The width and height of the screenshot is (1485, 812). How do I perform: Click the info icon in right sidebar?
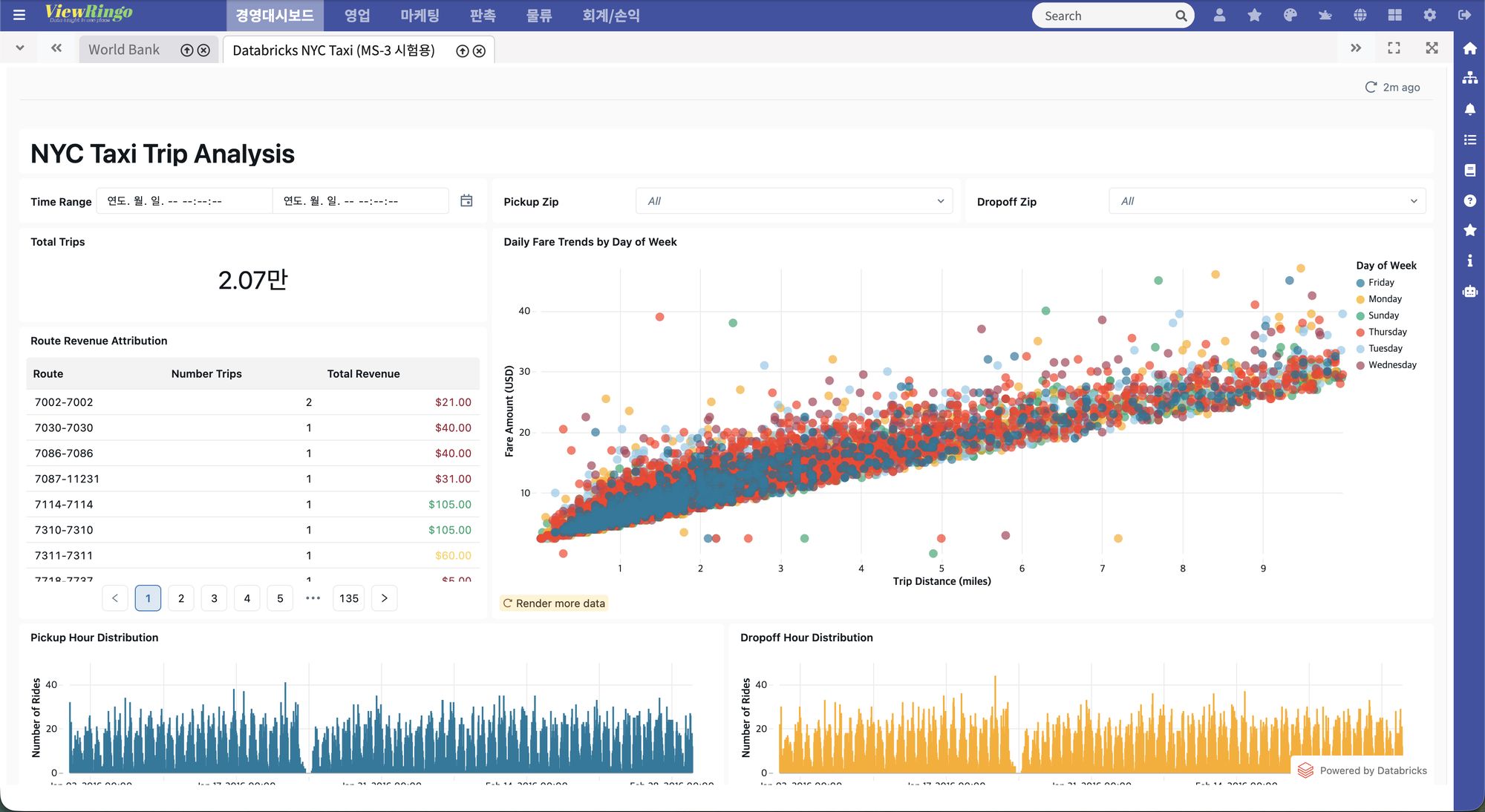[1469, 261]
